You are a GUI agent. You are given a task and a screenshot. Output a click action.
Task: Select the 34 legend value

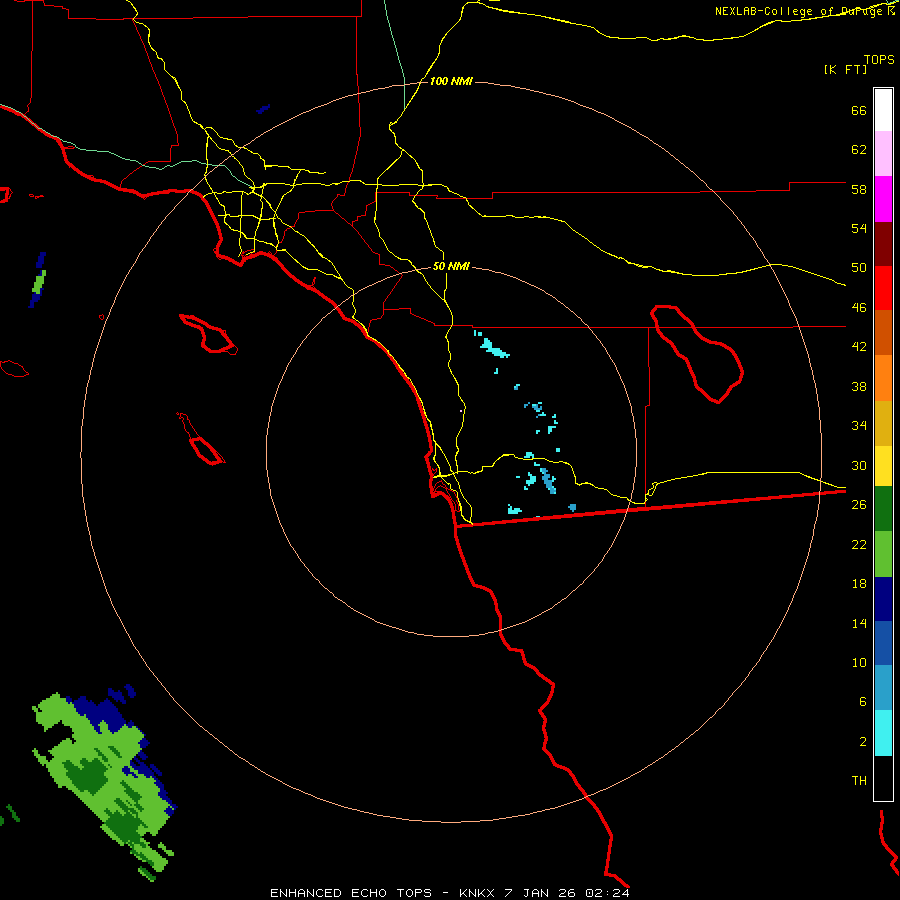pyautogui.click(x=859, y=426)
